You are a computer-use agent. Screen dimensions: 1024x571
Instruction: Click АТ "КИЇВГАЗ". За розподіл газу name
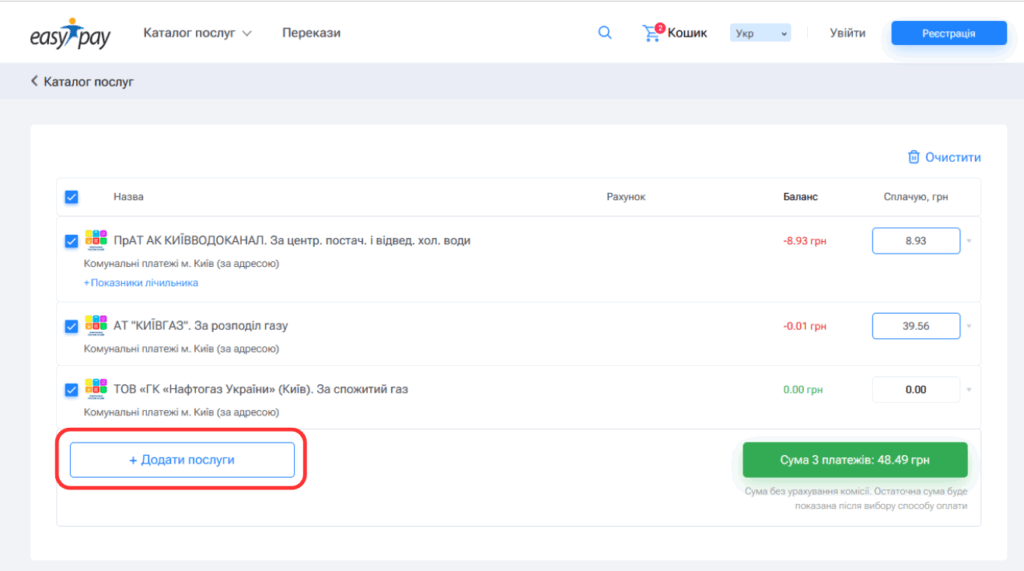(x=200, y=325)
